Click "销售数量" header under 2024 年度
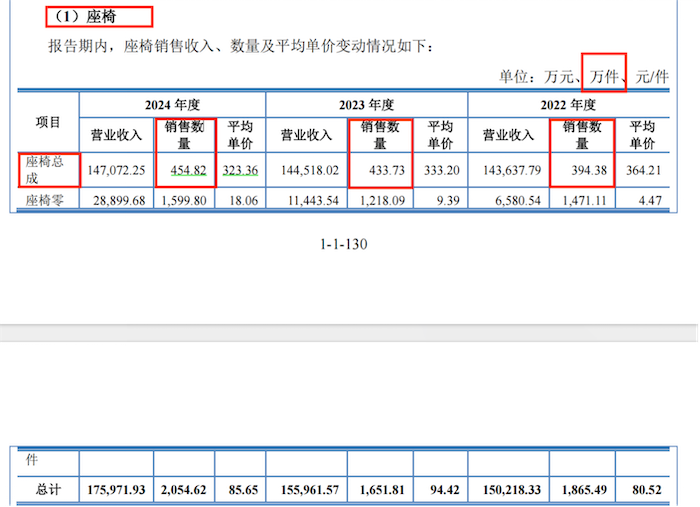Screen dimensions: 700x507 coord(184,135)
